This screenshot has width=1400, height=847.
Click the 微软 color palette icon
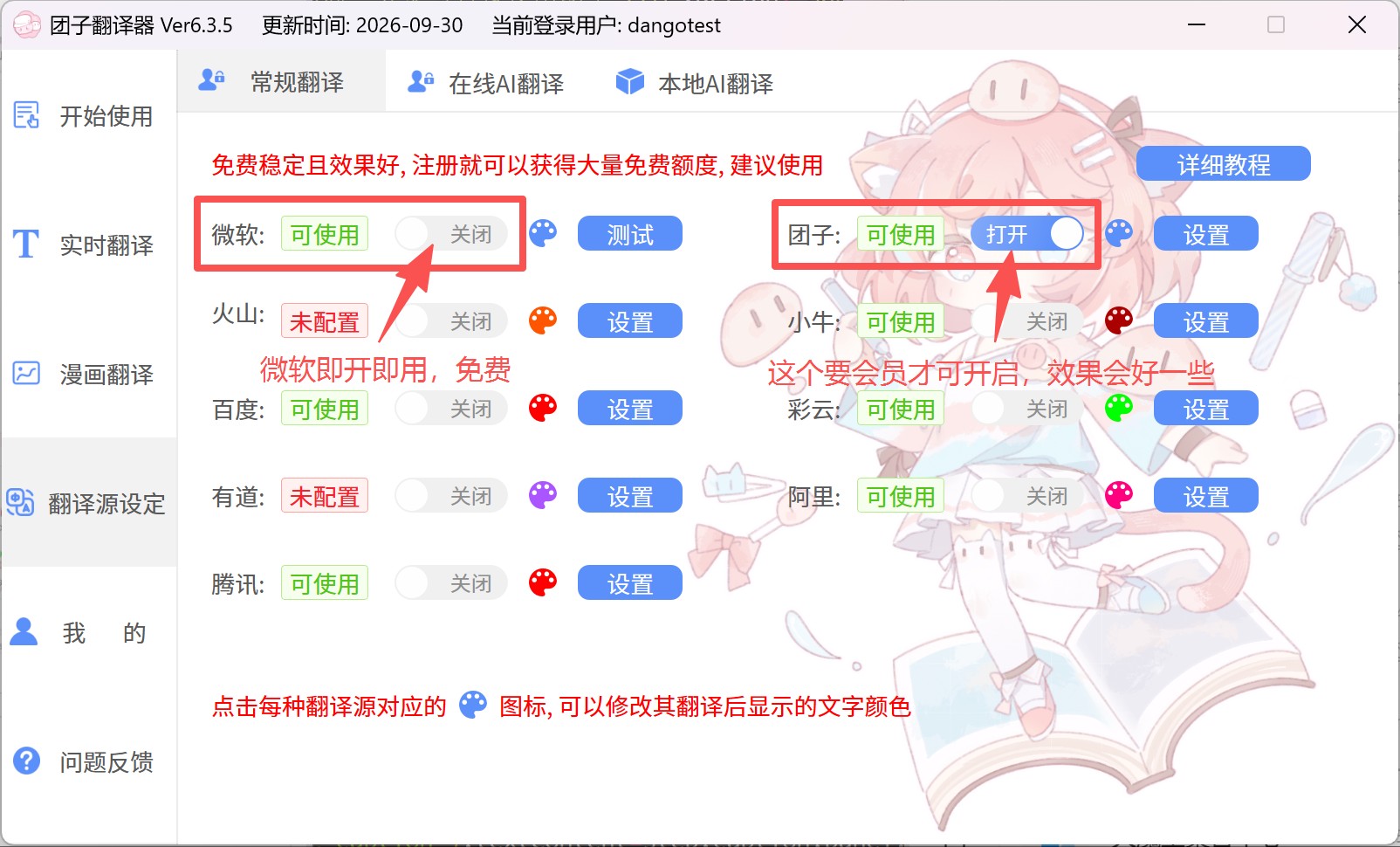pos(543,233)
